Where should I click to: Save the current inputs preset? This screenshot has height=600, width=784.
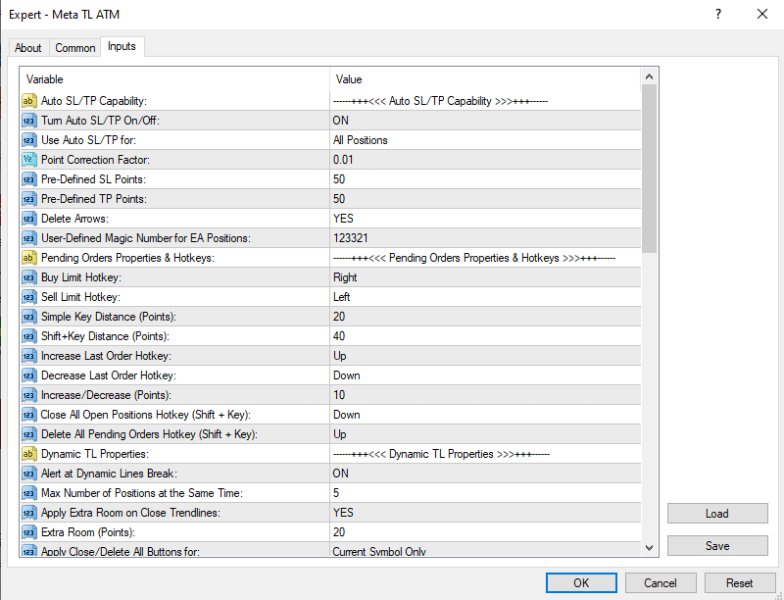tap(717, 546)
